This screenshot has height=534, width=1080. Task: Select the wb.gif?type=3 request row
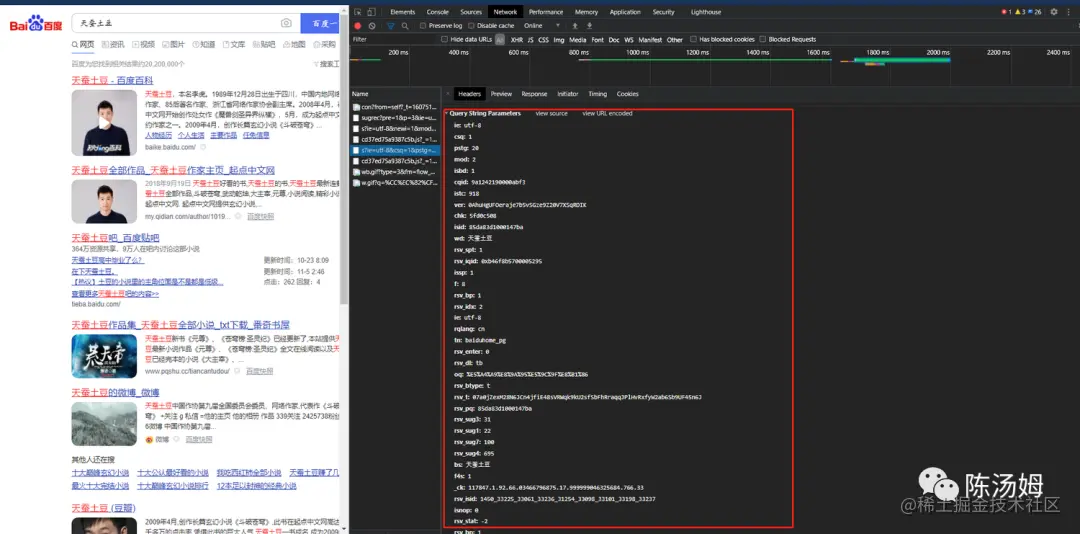[x=395, y=172]
